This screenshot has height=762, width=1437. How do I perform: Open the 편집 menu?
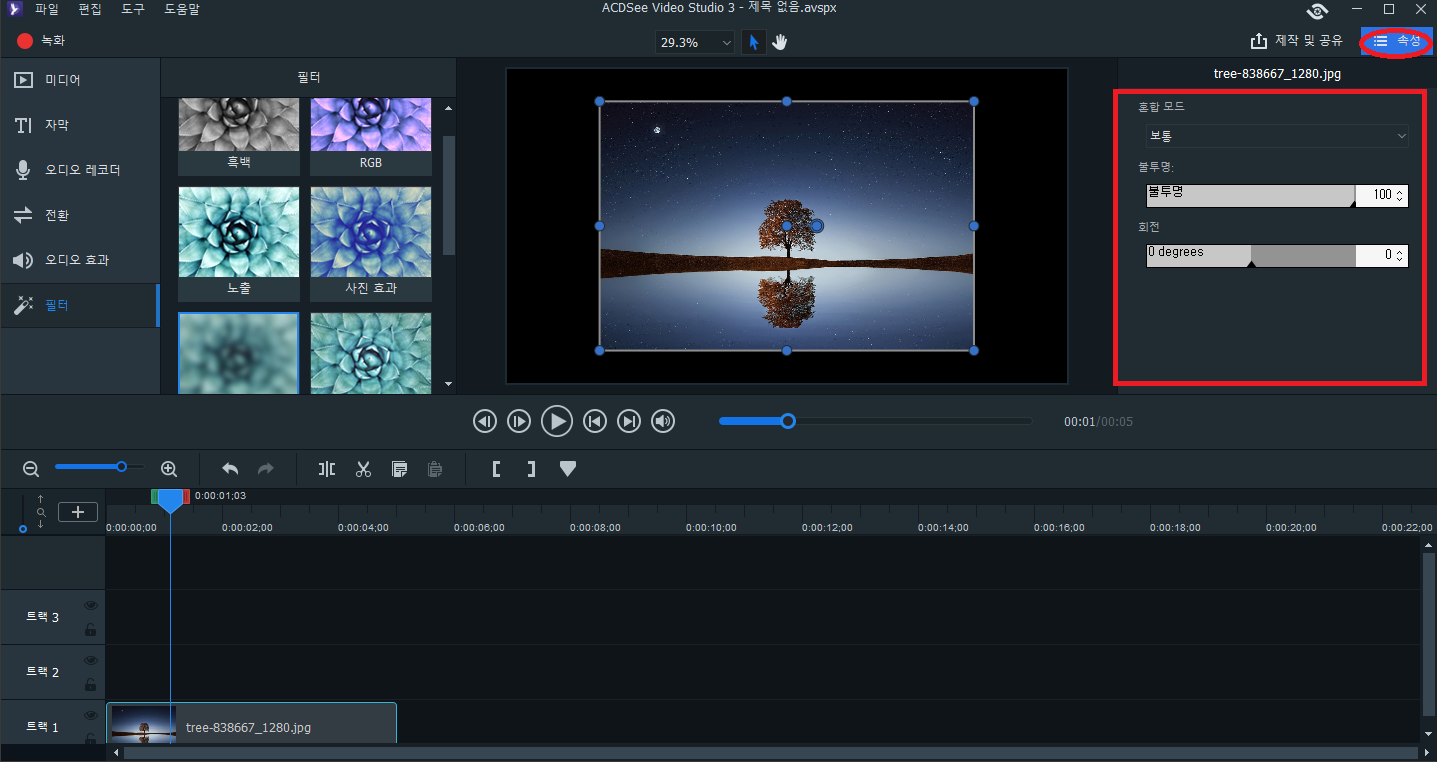click(x=90, y=9)
